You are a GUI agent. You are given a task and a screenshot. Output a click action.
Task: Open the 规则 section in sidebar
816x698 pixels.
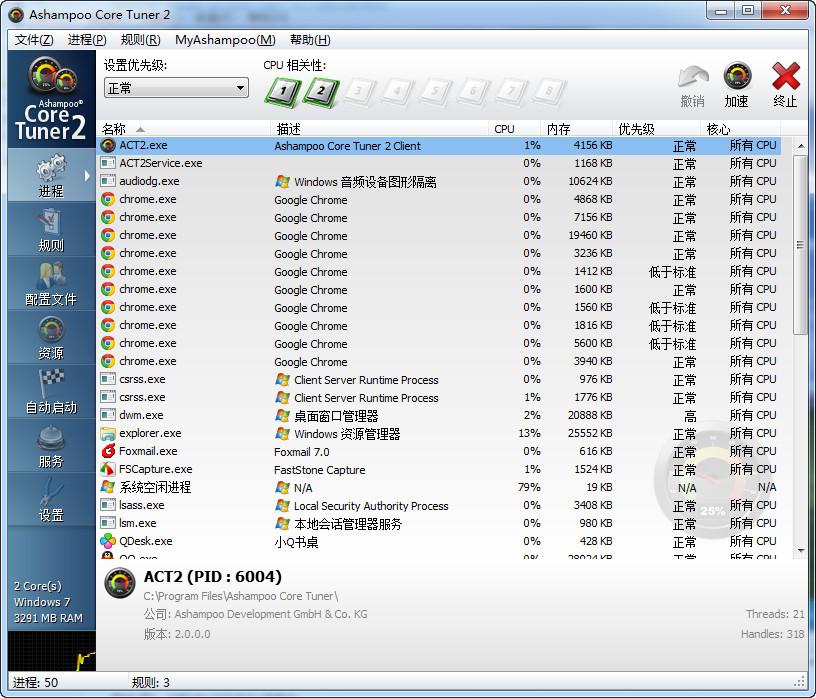pos(51,229)
